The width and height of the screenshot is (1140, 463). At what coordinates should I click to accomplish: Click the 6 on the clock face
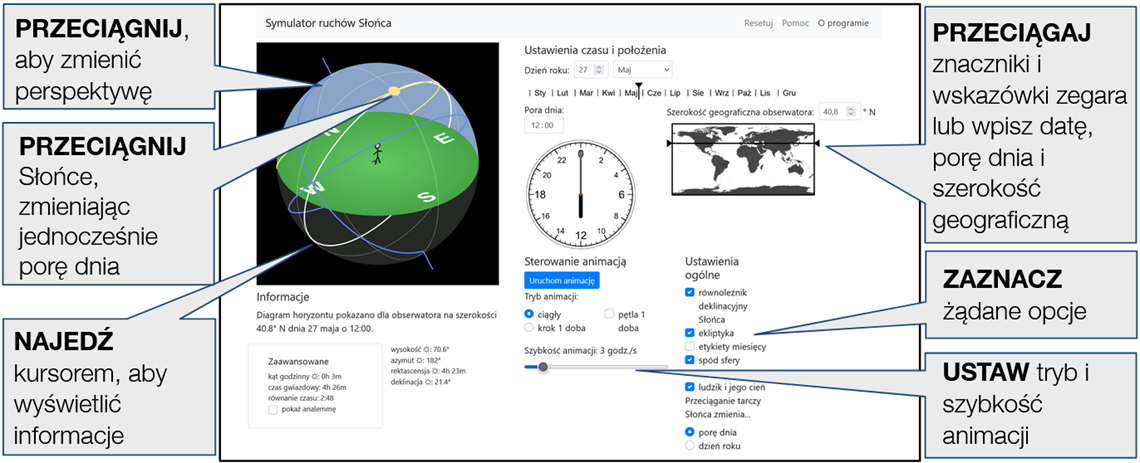(x=621, y=195)
